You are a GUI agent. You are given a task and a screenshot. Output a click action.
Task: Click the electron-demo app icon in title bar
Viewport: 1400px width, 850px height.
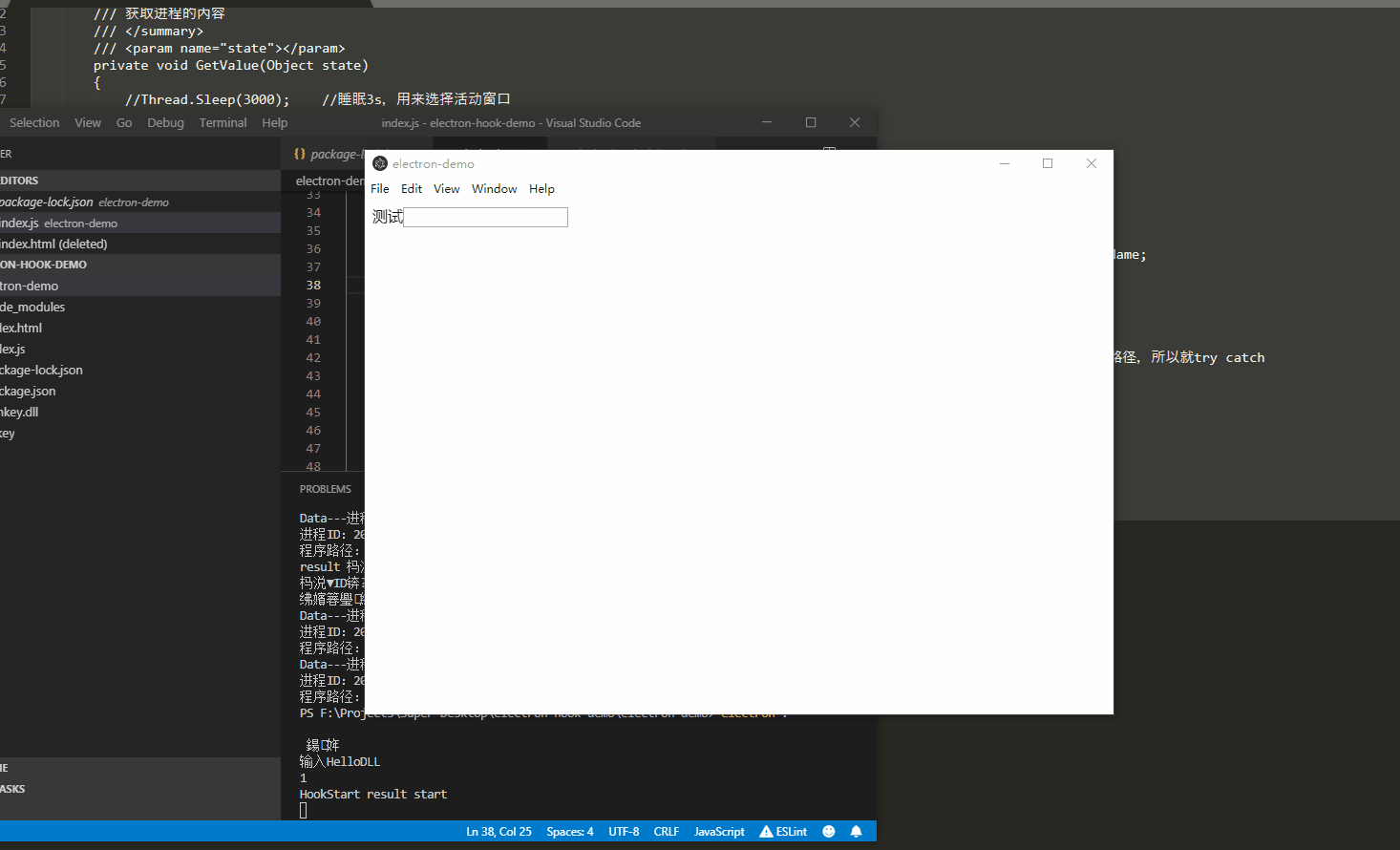click(x=379, y=163)
